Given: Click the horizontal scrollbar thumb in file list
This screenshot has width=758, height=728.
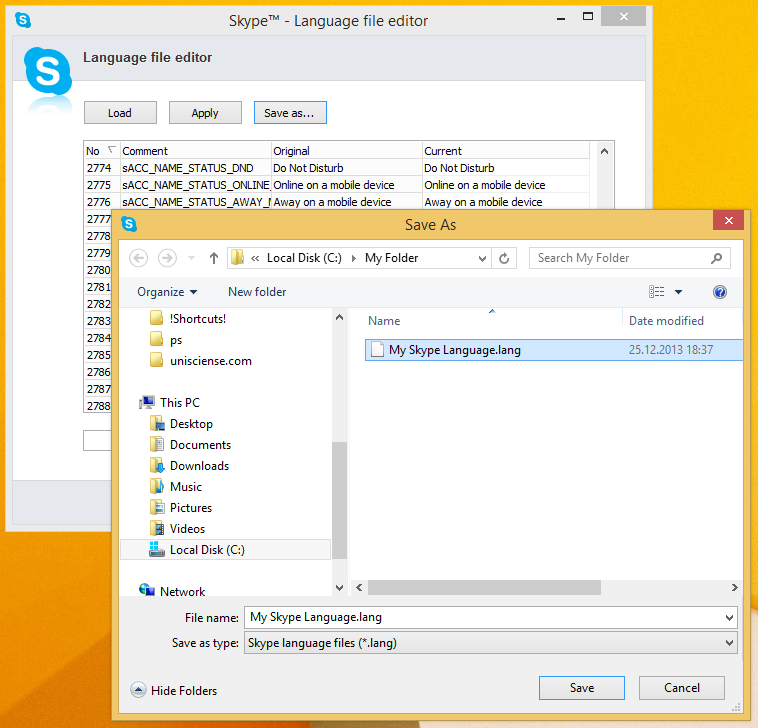Looking at the screenshot, I should point(484,587).
